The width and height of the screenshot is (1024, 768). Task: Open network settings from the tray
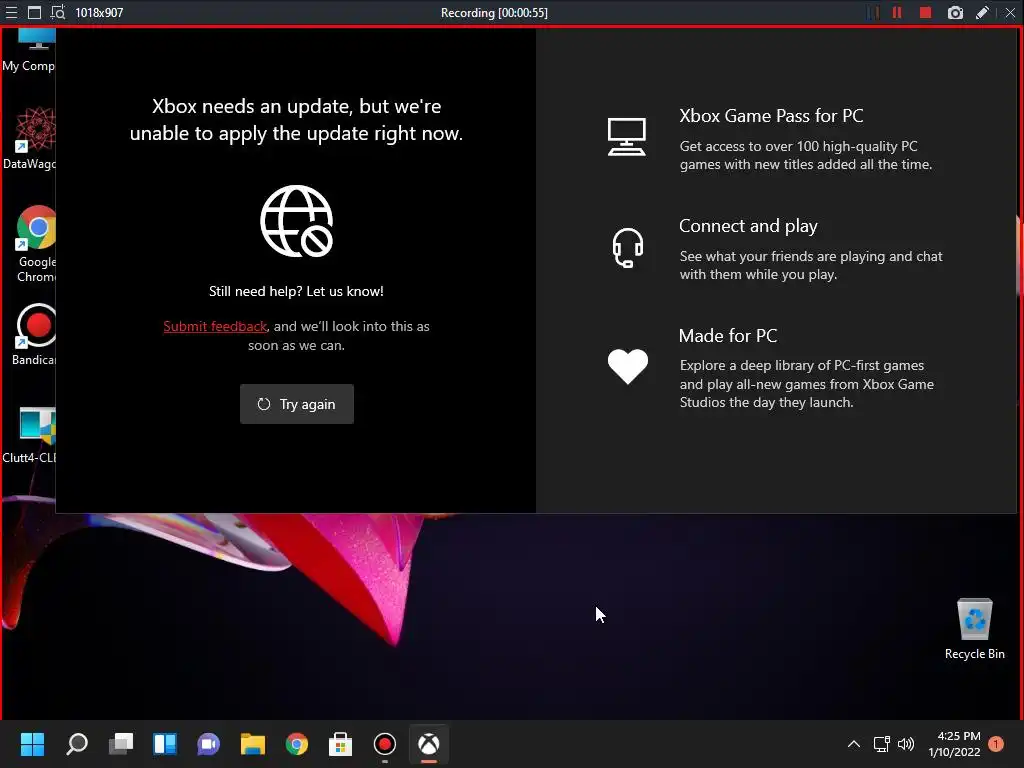coord(882,744)
